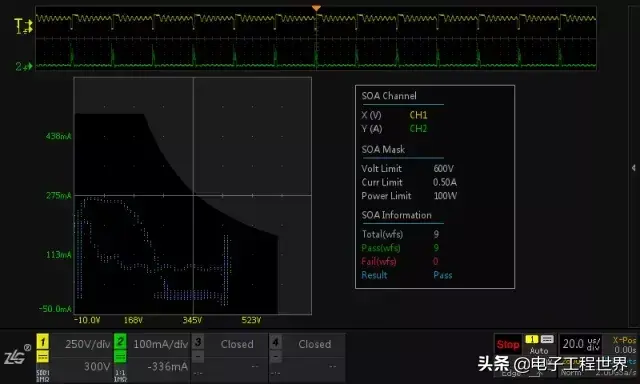Click channel 3 Closed label
Viewport: 640px width, 384px height.
(237, 344)
